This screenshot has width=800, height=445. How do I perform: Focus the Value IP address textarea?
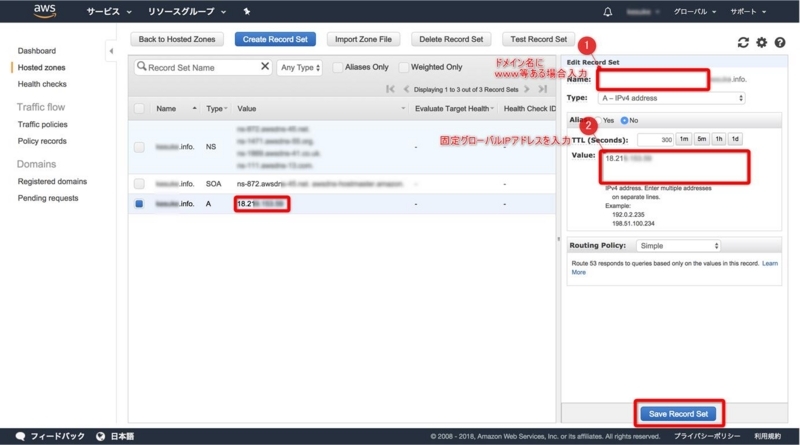tap(674, 167)
